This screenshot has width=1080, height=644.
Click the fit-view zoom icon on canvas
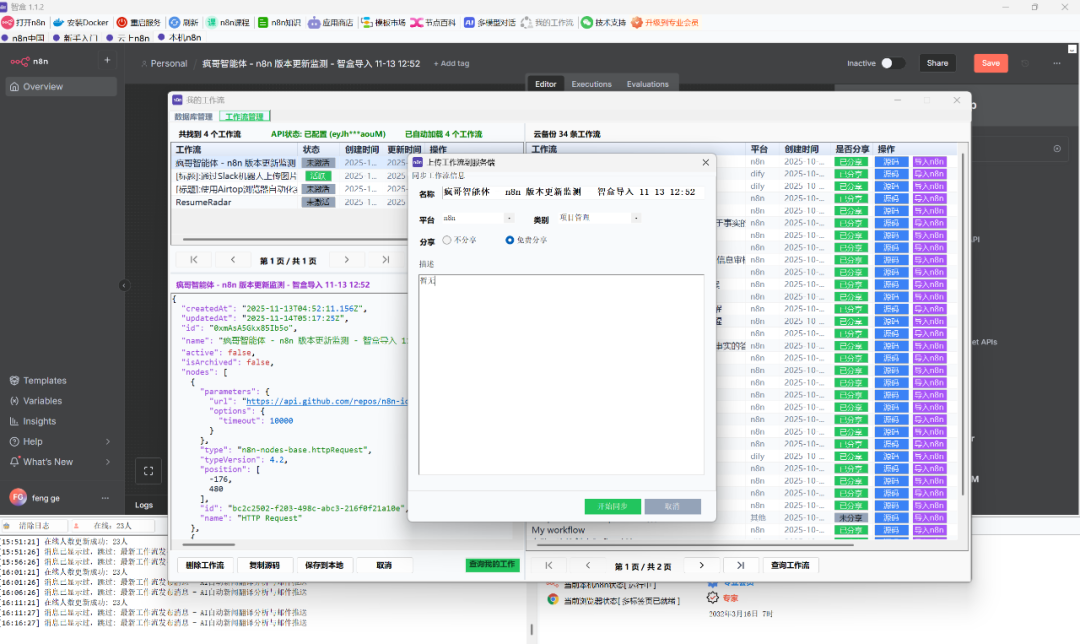148,471
